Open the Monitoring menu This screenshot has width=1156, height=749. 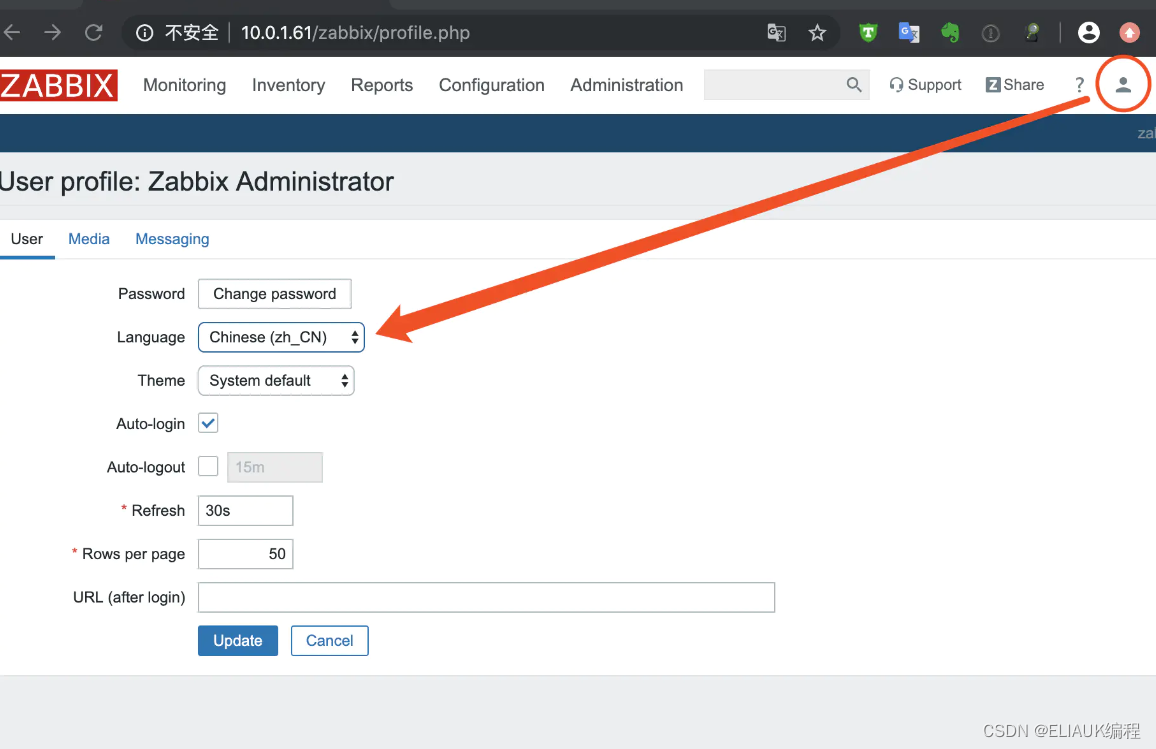(184, 85)
